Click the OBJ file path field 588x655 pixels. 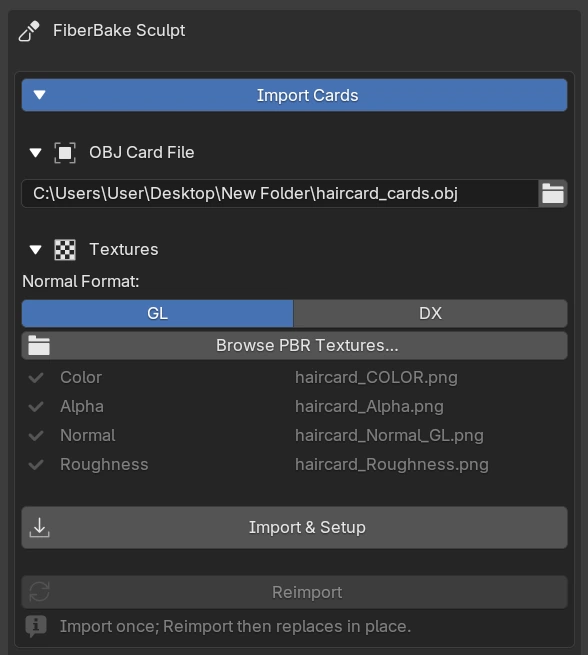coord(280,193)
